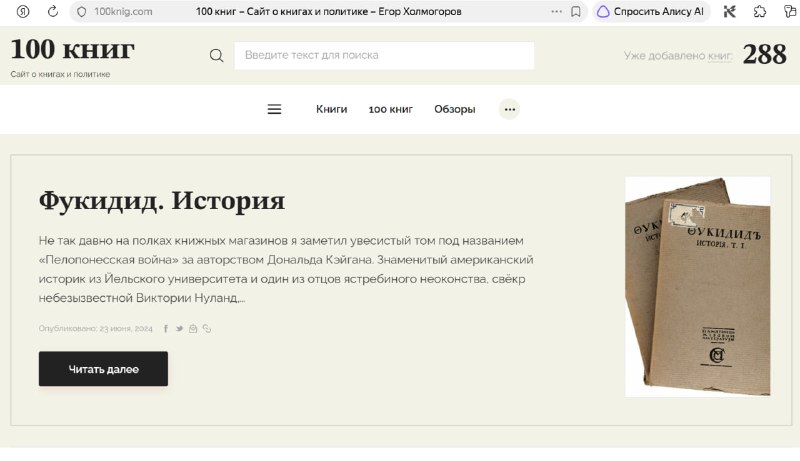Open the extensions puzzle-piece icon
This screenshot has width=800, height=461.
point(760,12)
